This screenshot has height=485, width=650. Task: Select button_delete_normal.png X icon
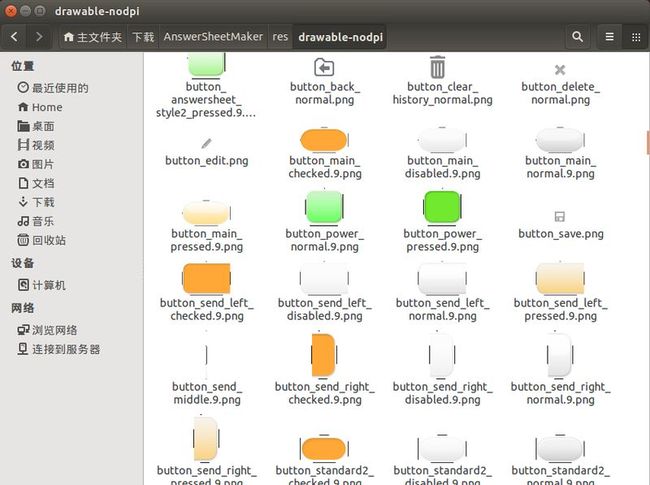tap(560, 70)
